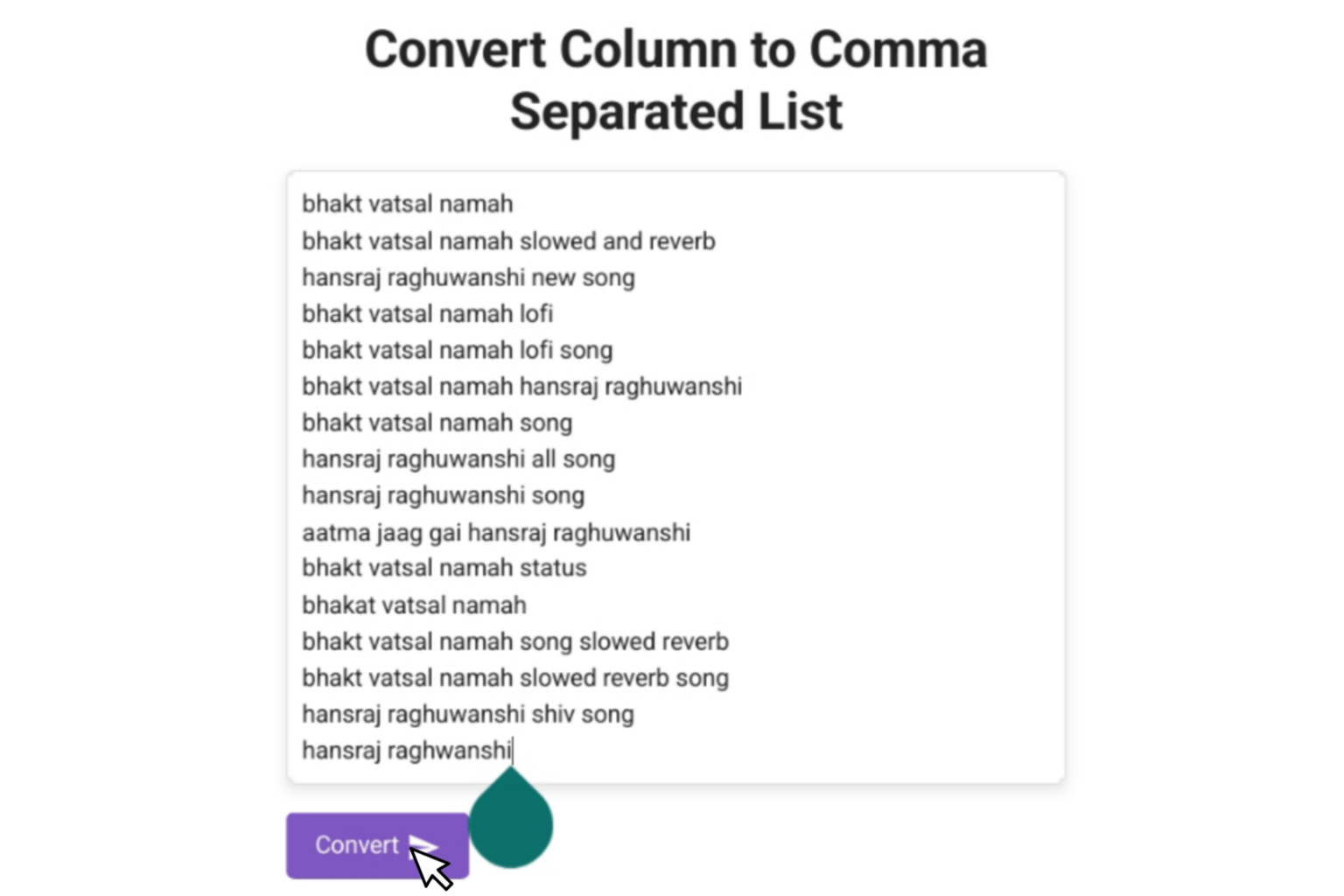This screenshot has height=896, width=1344.
Task: Click the page heading Convert Column to Comma Separated List
Action: [675, 79]
